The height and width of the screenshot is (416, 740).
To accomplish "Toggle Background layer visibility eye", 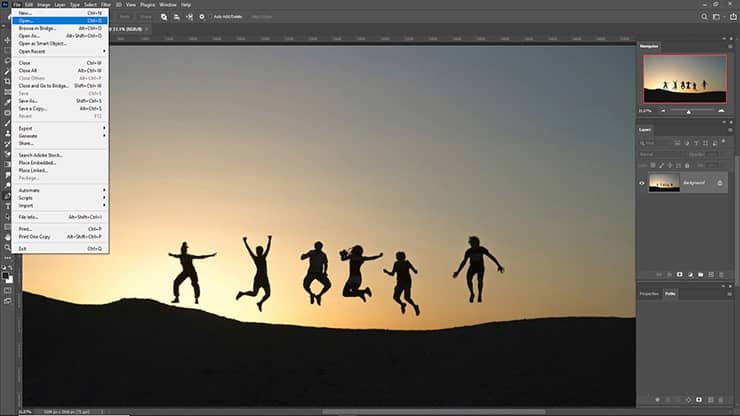I will point(642,183).
